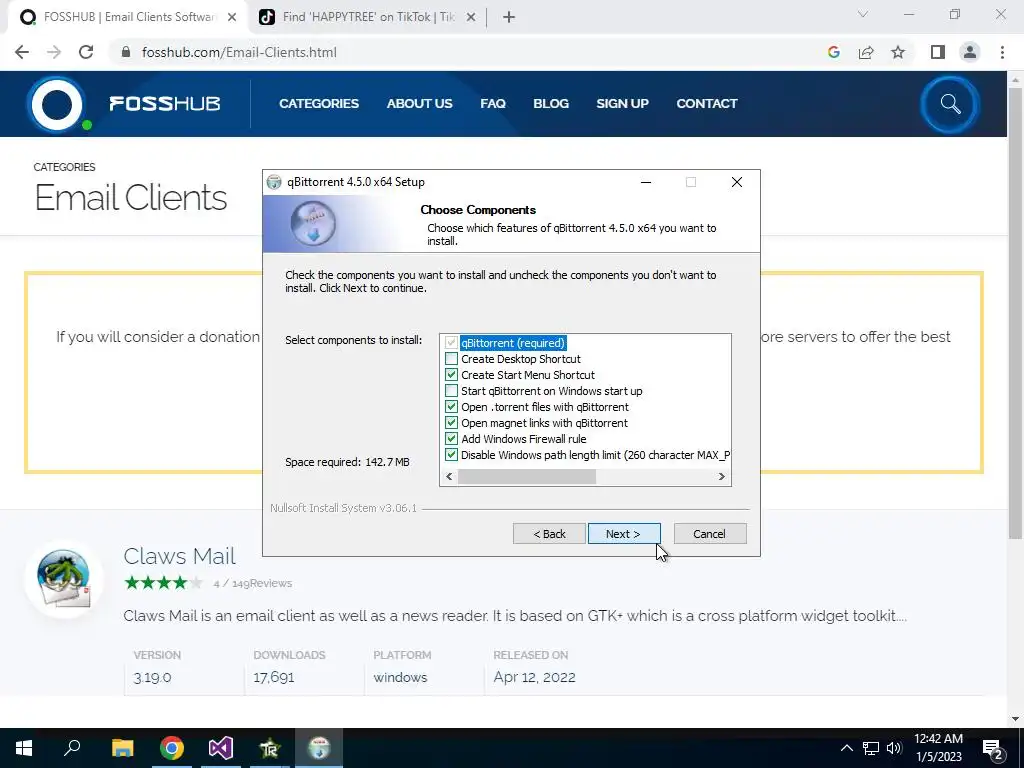The image size is (1024, 768).
Task: Click Next in qBittorrent setup
Action: 624,534
